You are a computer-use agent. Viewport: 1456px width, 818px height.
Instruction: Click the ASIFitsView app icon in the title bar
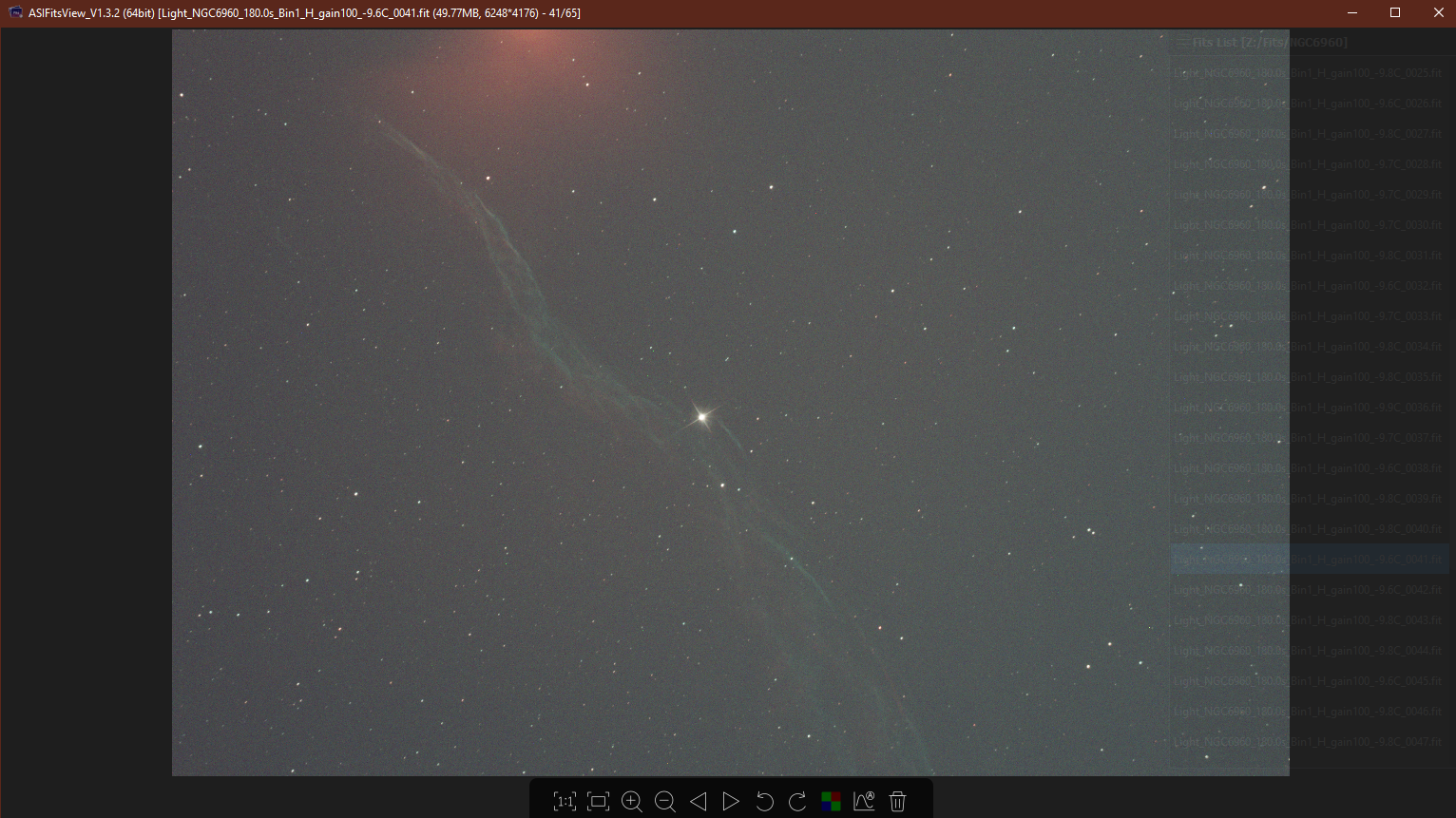(15, 13)
